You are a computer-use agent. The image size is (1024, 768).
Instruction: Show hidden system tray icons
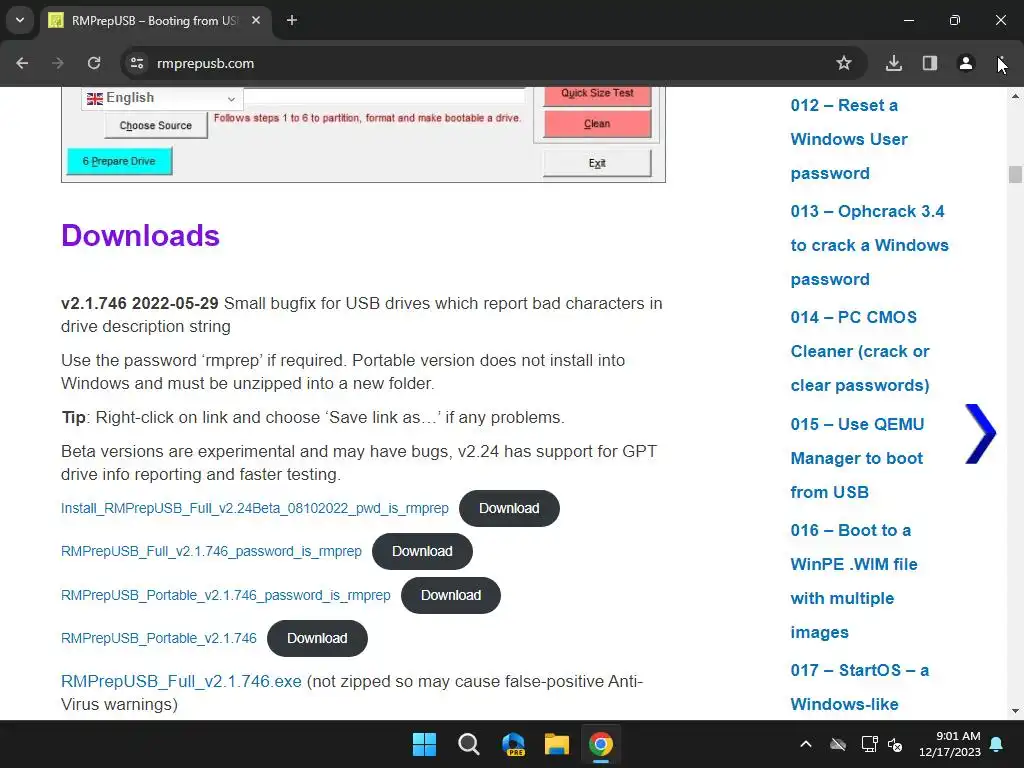pos(806,744)
